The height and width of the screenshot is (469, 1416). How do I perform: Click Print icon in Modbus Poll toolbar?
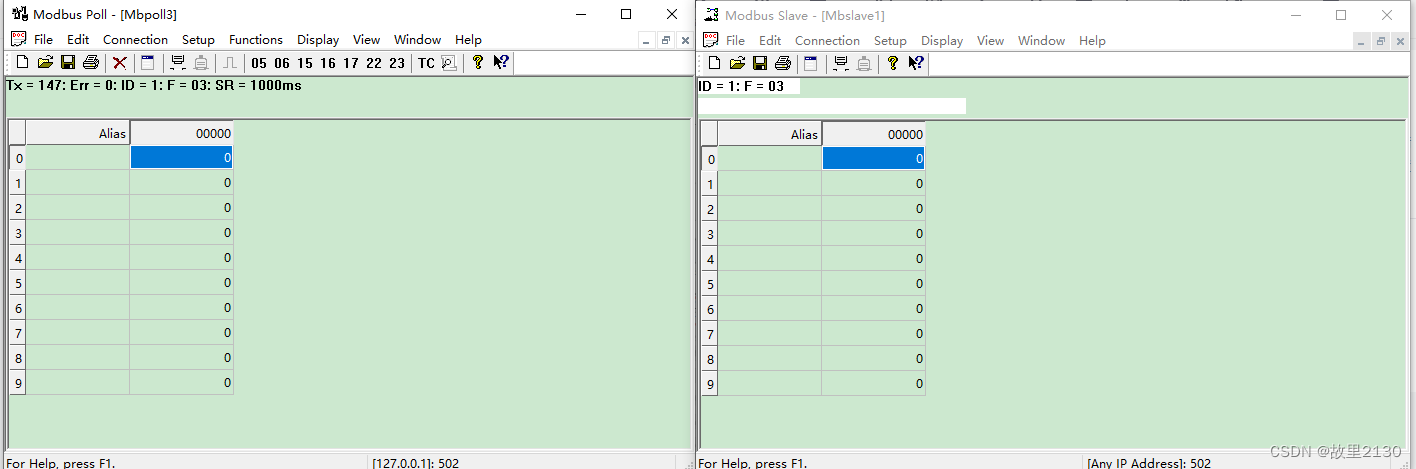91,63
